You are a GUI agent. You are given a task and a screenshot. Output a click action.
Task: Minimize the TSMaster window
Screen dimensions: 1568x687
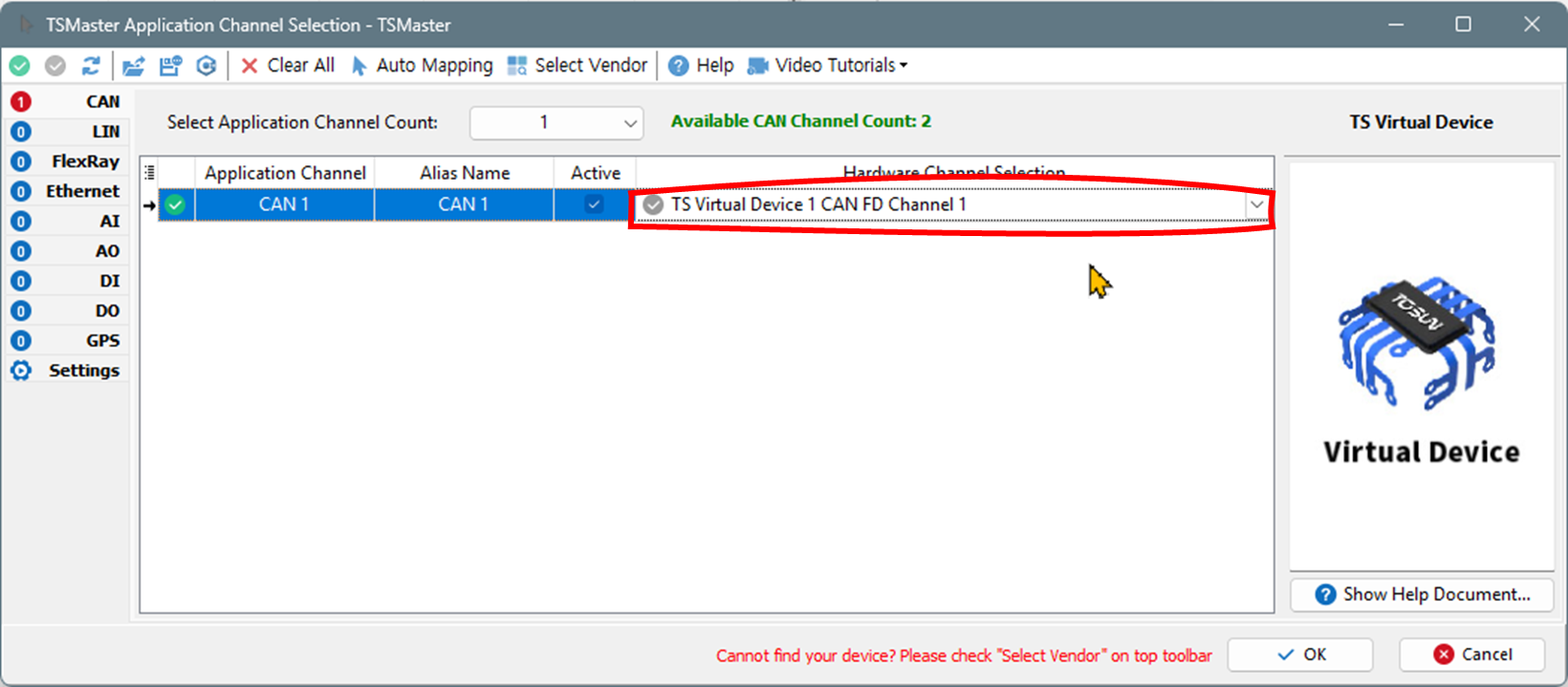coord(1396,24)
